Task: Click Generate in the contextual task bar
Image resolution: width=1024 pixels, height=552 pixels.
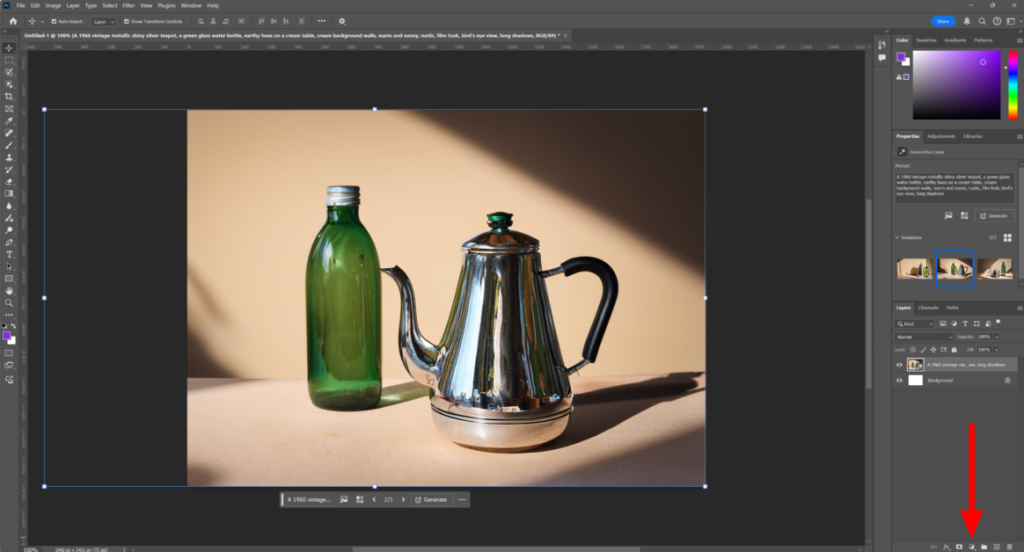Action: click(431, 500)
